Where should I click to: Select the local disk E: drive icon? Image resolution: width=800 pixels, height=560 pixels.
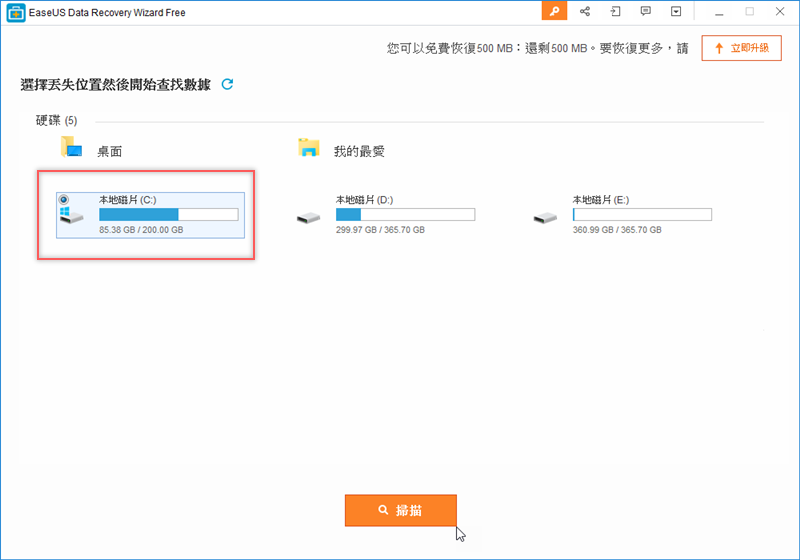click(545, 218)
